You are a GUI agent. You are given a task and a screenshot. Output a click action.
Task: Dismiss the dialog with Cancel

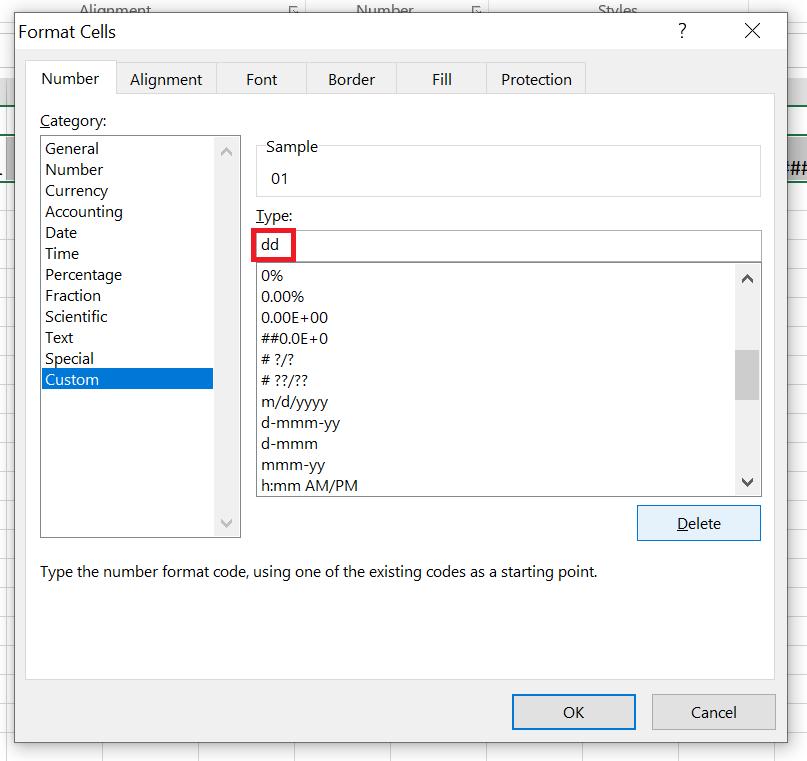tap(713, 712)
